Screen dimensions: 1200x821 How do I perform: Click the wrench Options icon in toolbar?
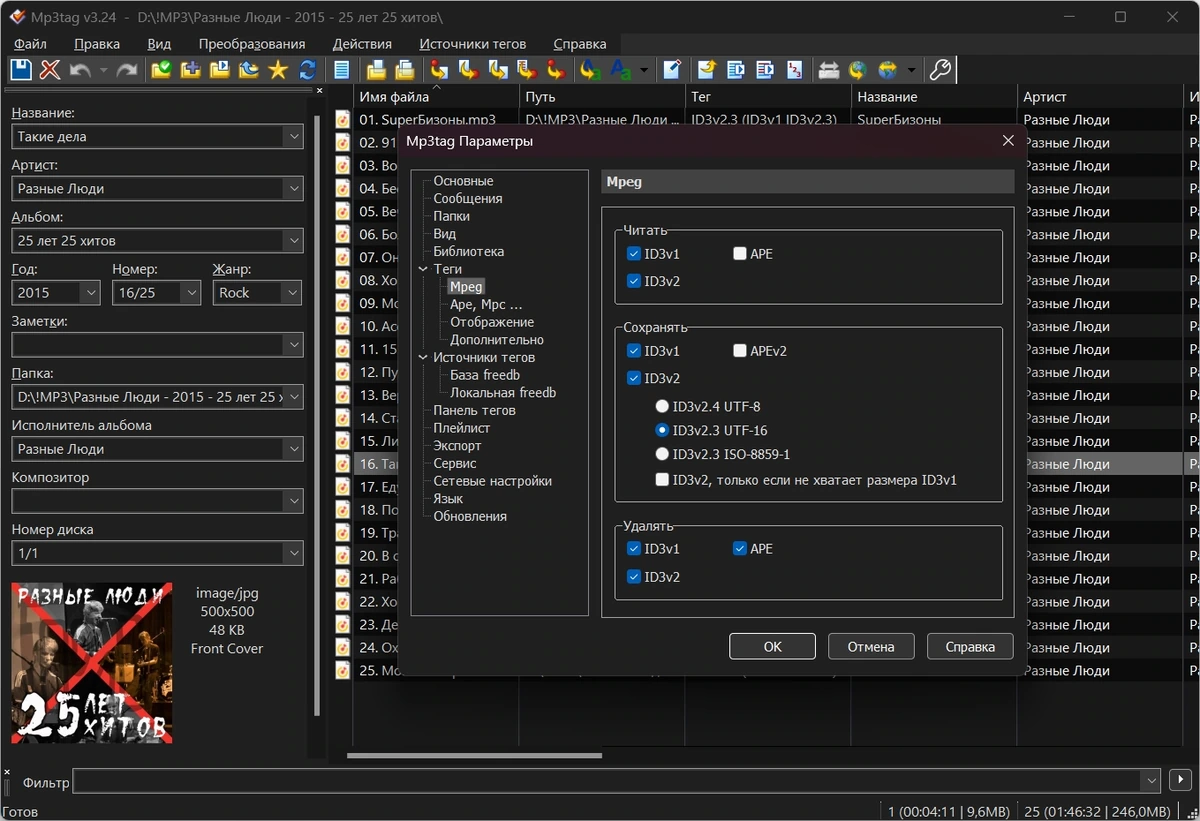pyautogui.click(x=940, y=70)
